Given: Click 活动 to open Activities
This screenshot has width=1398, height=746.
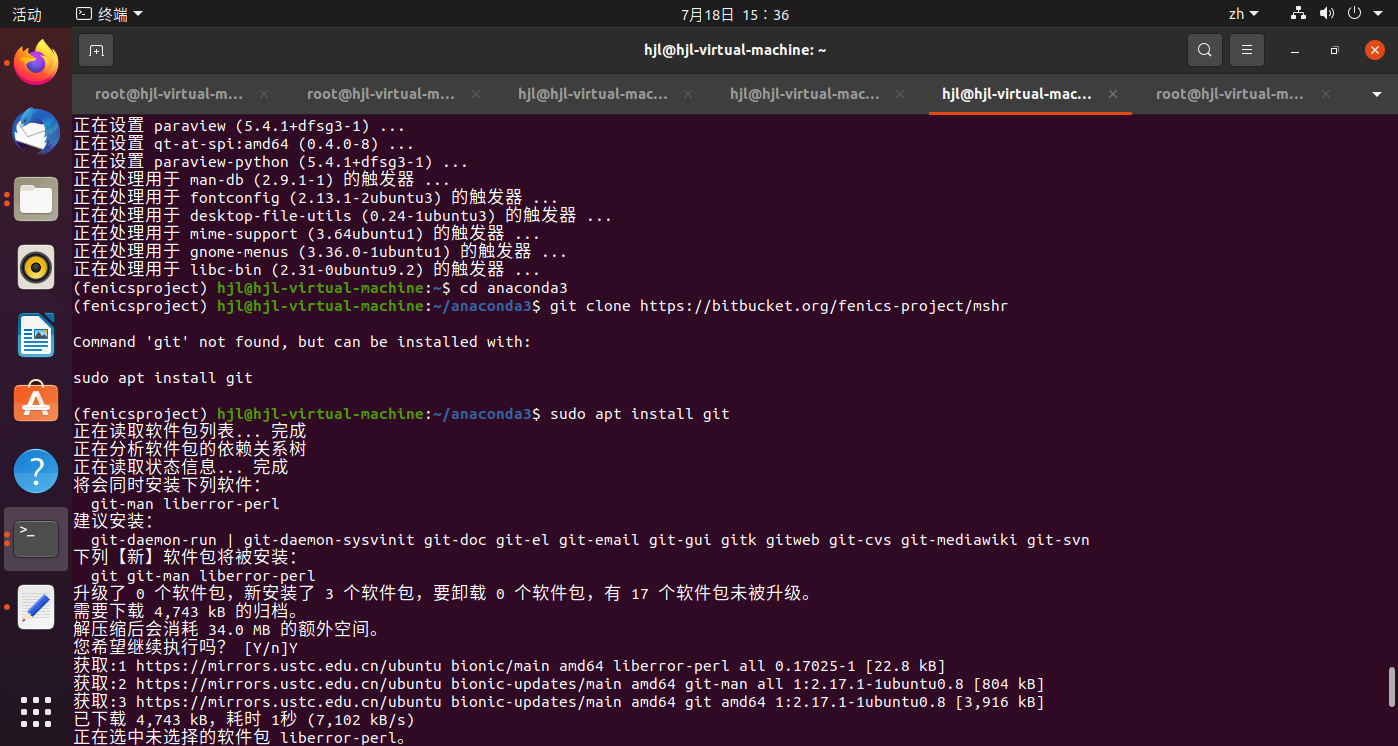Looking at the screenshot, I should (25, 14).
